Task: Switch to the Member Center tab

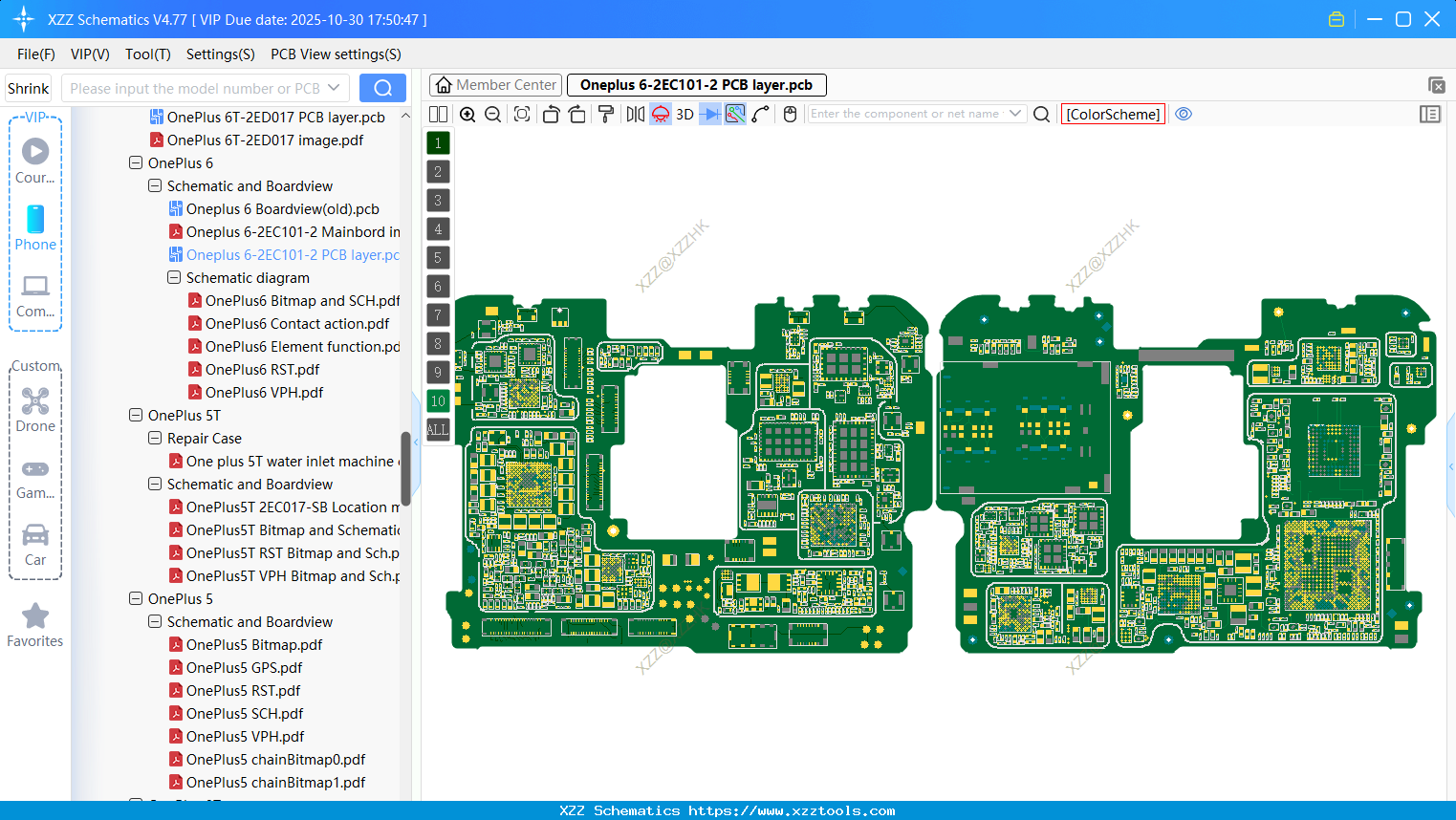Action: tap(494, 84)
